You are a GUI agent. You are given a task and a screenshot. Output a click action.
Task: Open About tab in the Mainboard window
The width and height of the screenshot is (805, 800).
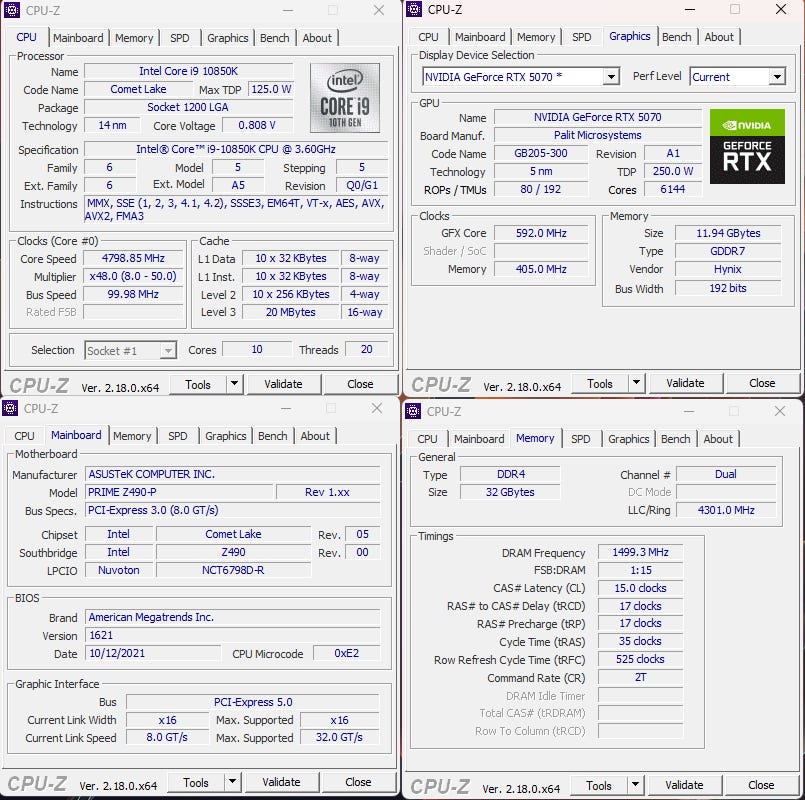[315, 436]
